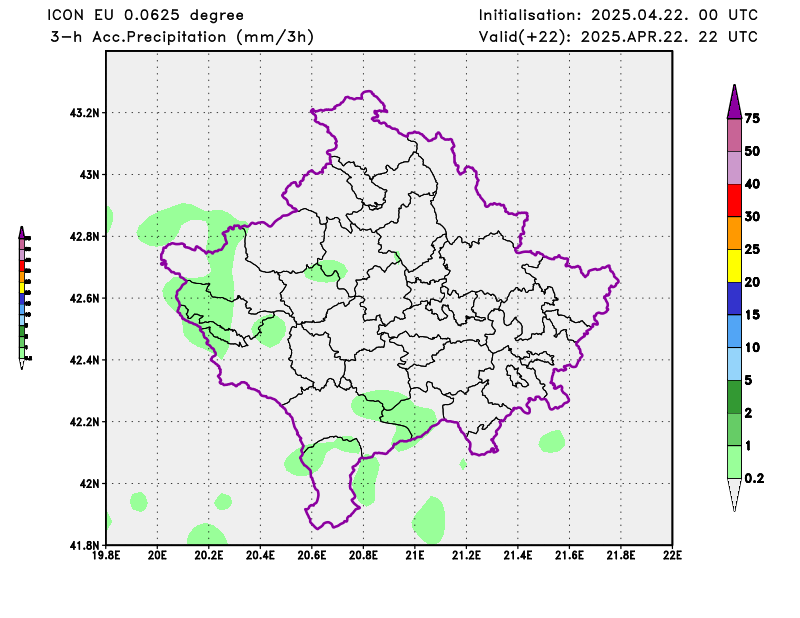Click the legend value "40"
This screenshot has height=618, width=800.
(752, 184)
